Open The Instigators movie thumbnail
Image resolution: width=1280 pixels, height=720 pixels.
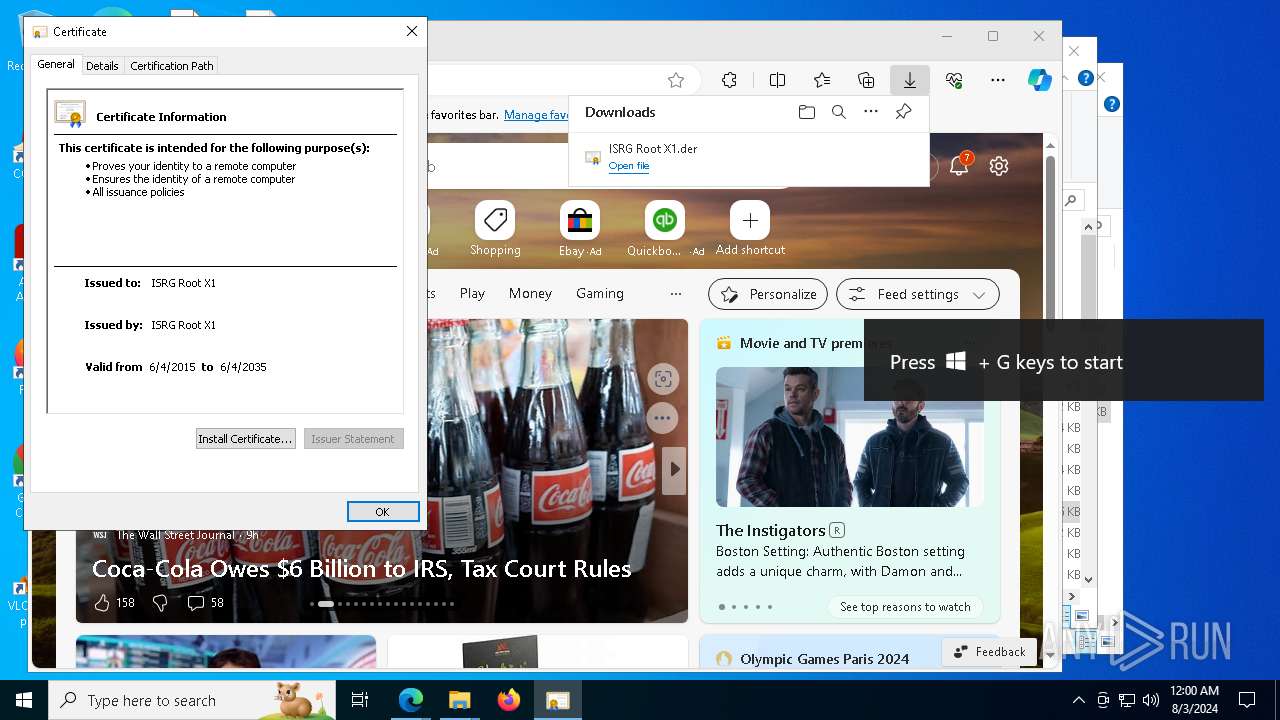click(x=850, y=437)
